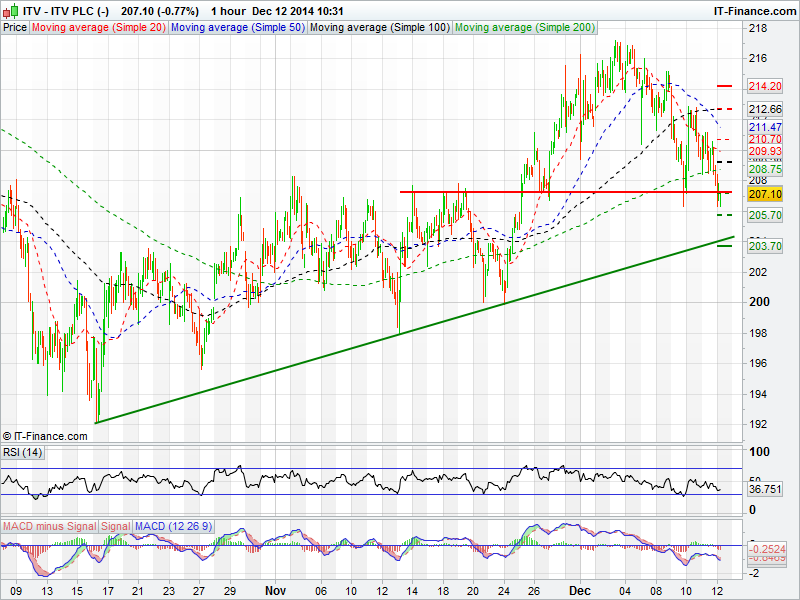Click the black 212.66 price level tag
Screen dimensions: 800x600
tap(764, 109)
